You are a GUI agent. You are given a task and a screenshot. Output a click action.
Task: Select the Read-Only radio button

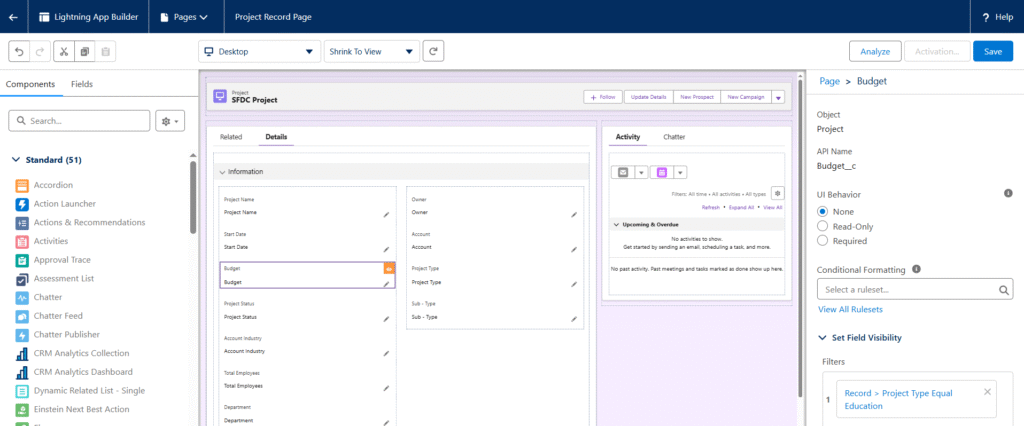pyautogui.click(x=823, y=226)
